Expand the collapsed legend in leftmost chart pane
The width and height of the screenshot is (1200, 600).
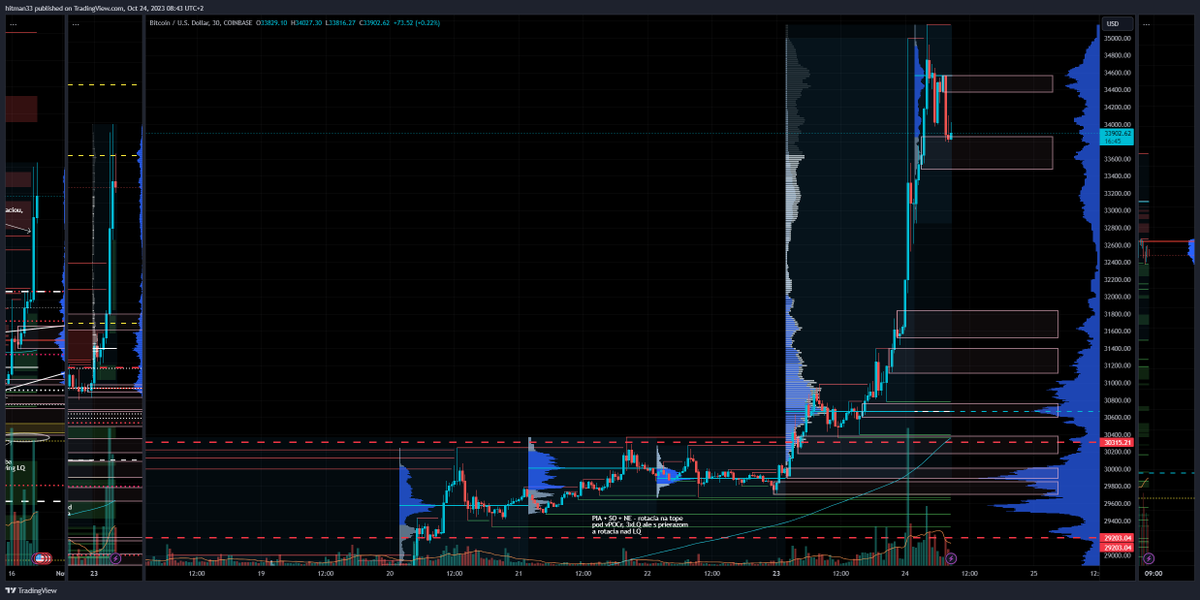(13, 23)
